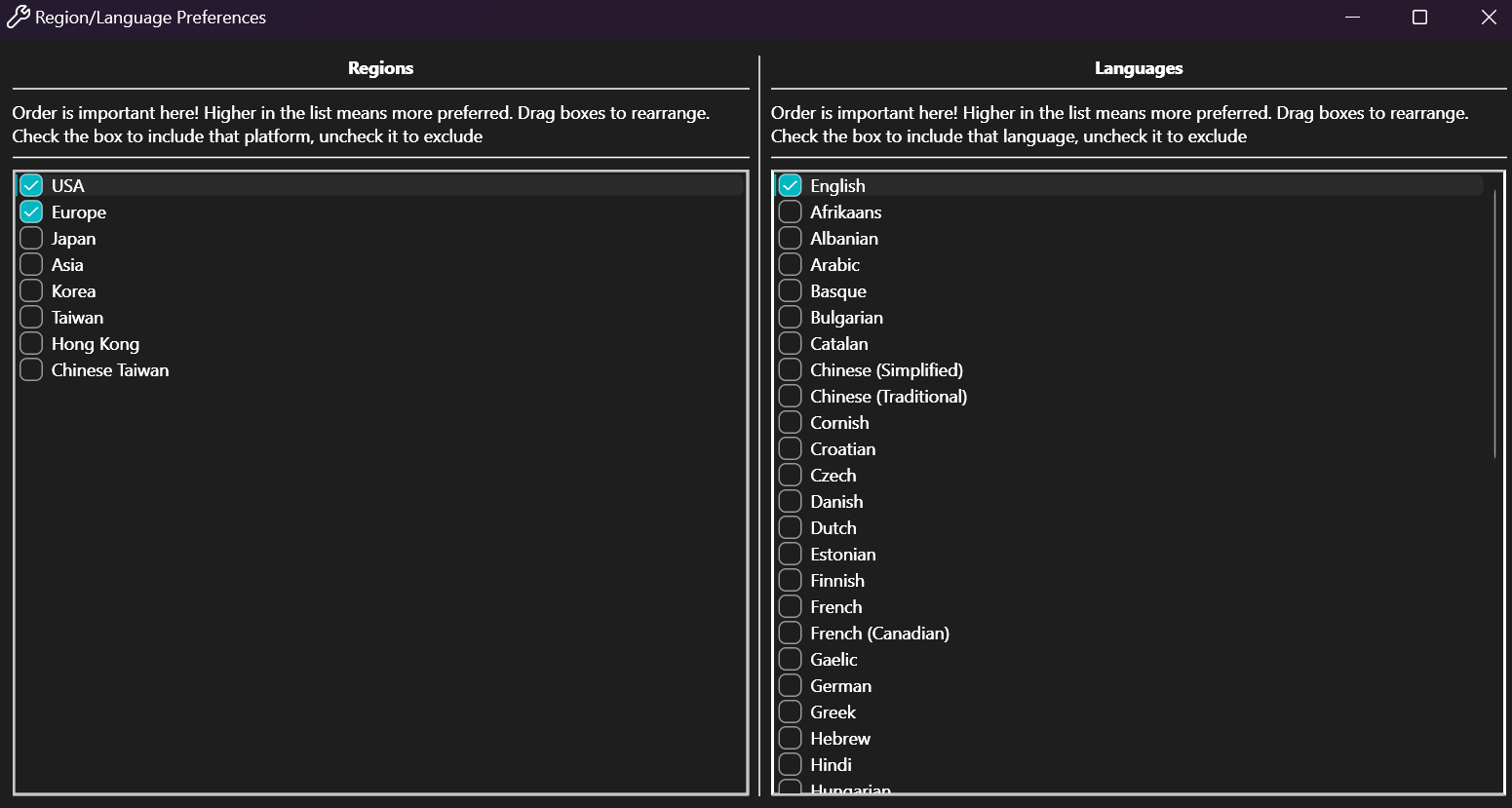The height and width of the screenshot is (808, 1512).
Task: Uncheck the USA region checkbox
Action: click(31, 185)
